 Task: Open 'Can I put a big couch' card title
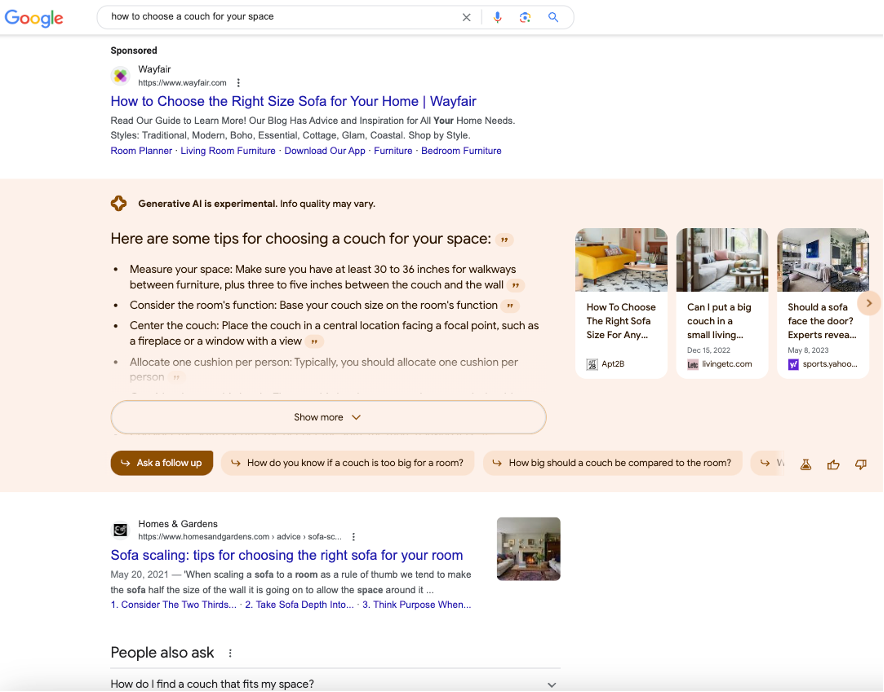pos(719,321)
